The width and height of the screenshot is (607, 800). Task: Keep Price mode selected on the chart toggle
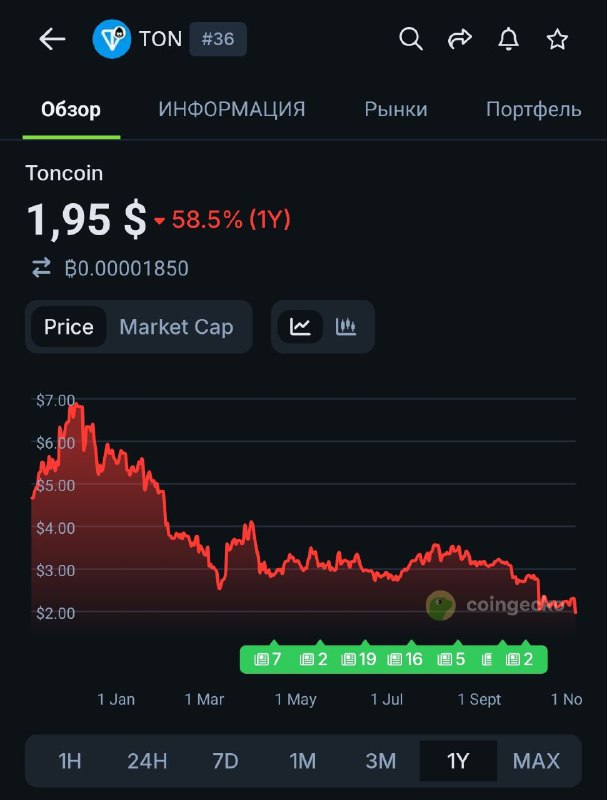pos(70,327)
